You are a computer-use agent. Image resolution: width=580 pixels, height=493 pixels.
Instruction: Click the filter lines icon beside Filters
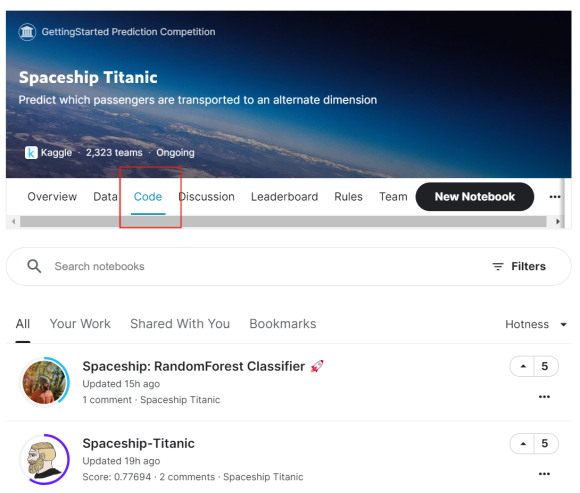[x=498, y=266]
